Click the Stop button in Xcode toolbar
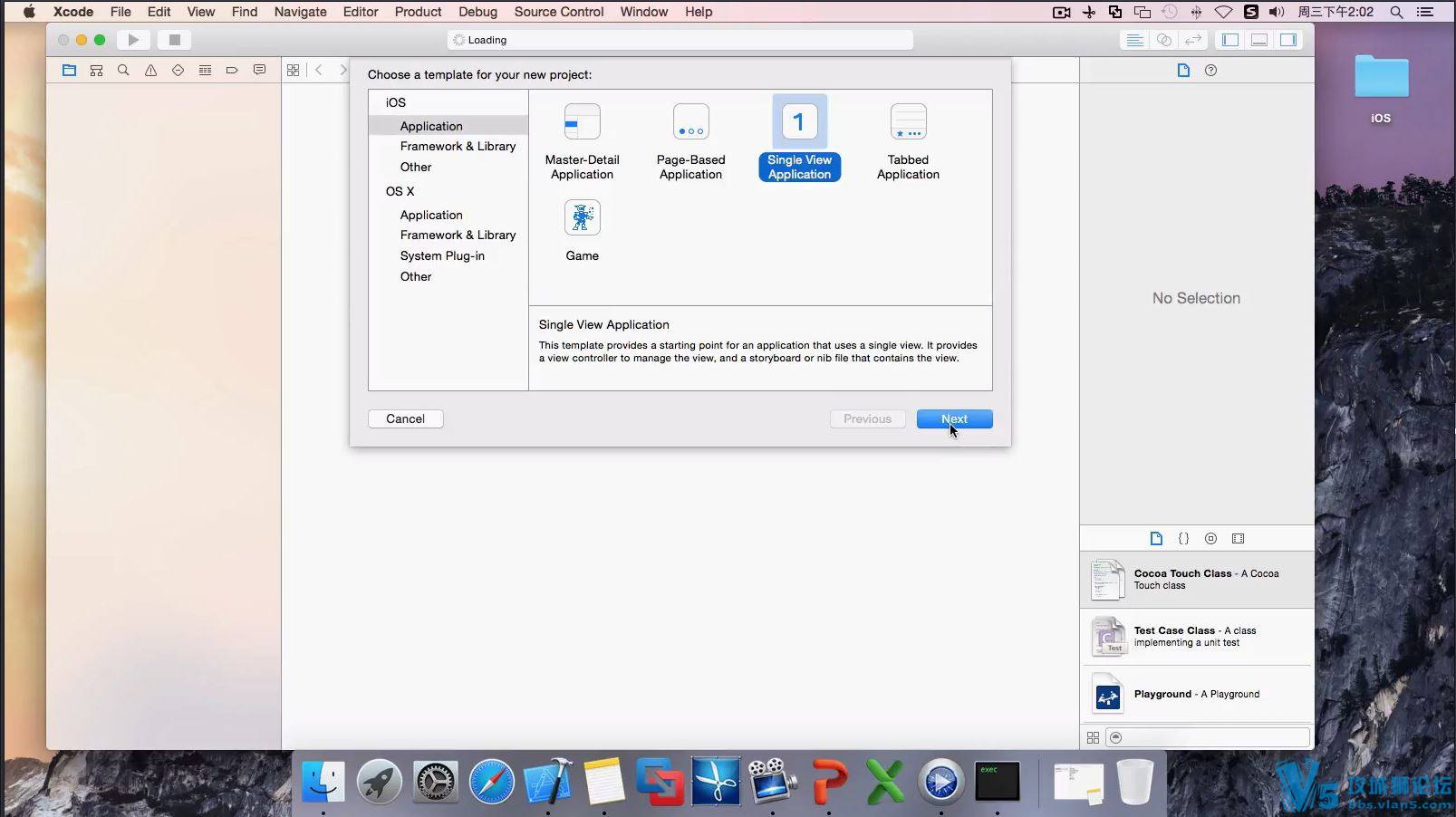 175,40
